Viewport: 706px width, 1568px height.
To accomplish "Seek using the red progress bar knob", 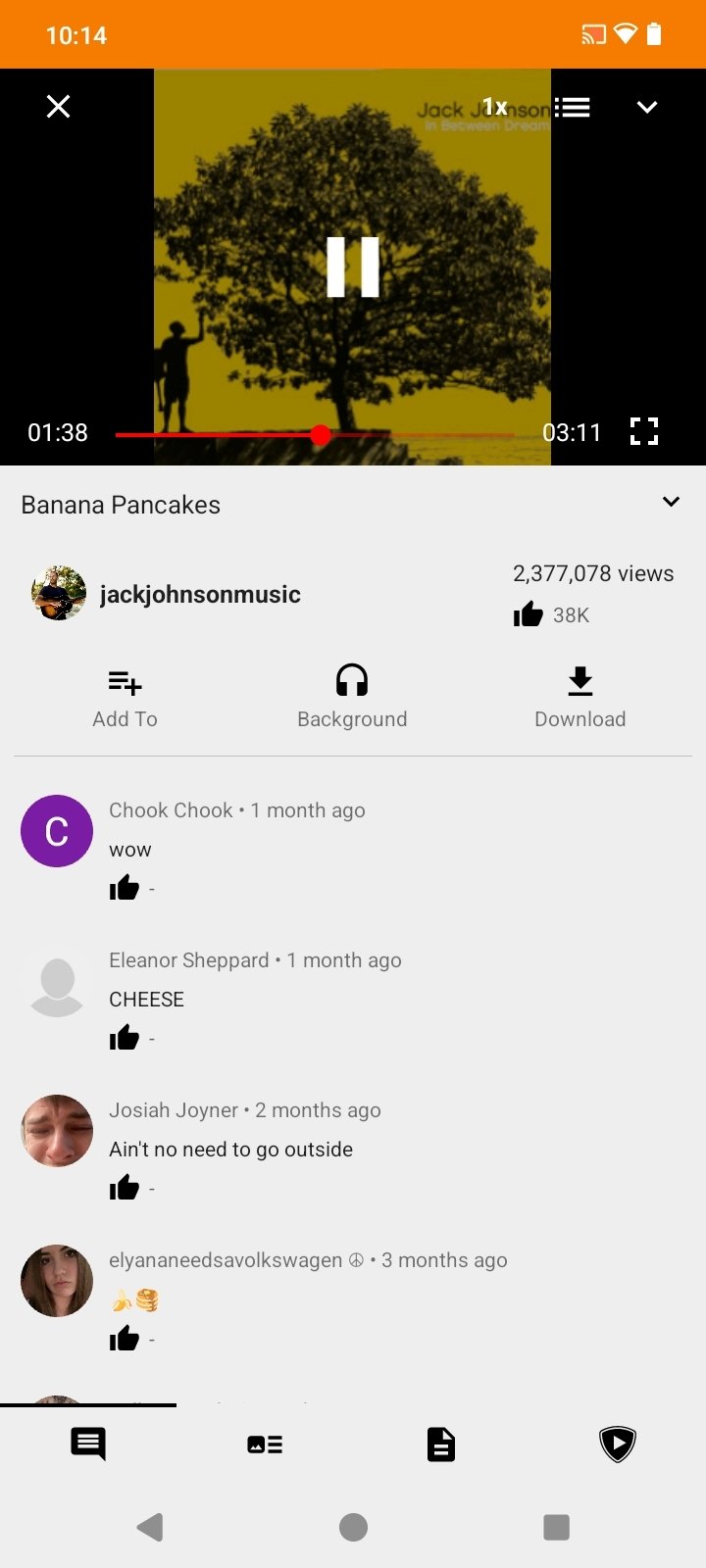I will pyautogui.click(x=321, y=435).
